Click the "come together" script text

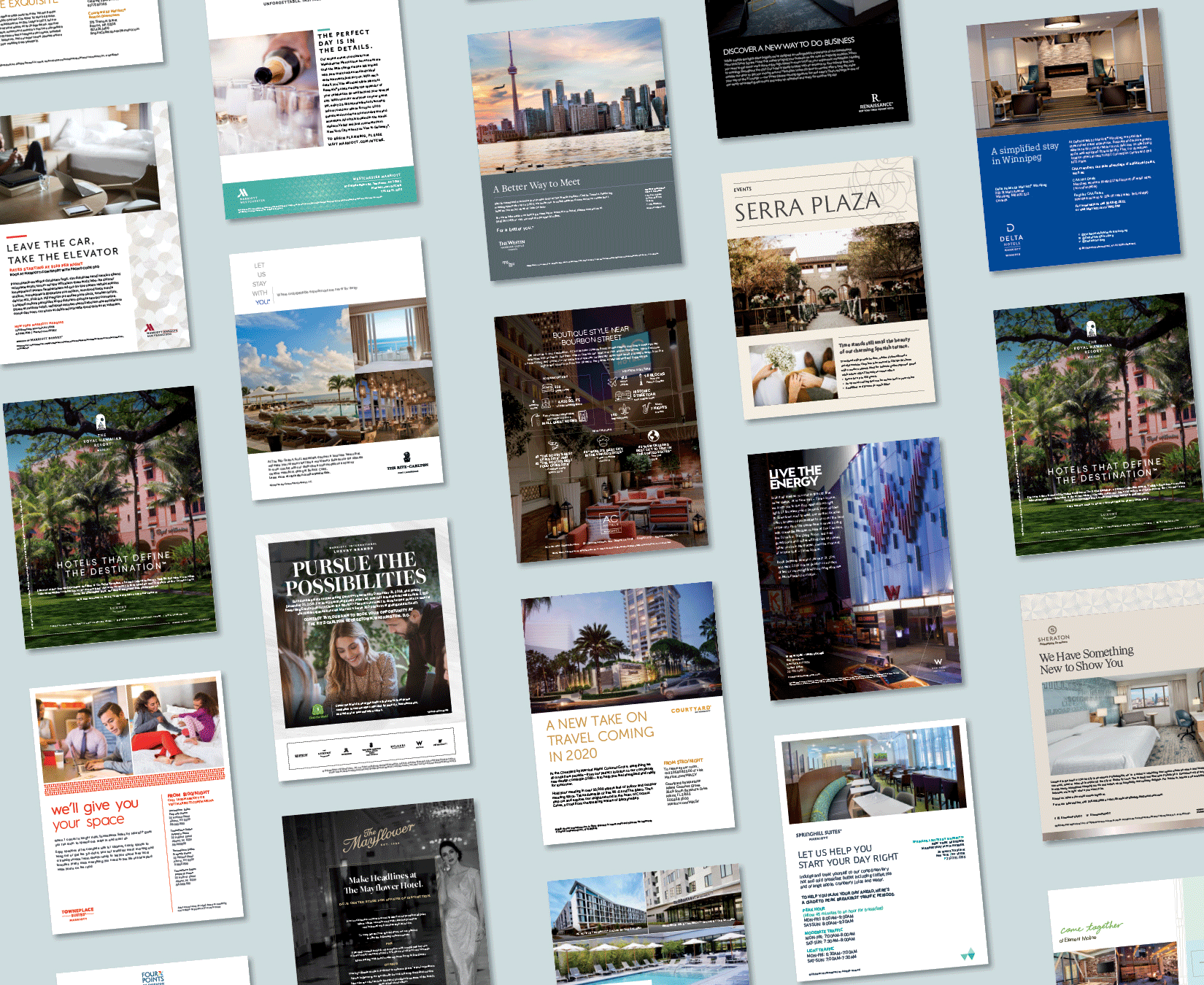click(1092, 927)
